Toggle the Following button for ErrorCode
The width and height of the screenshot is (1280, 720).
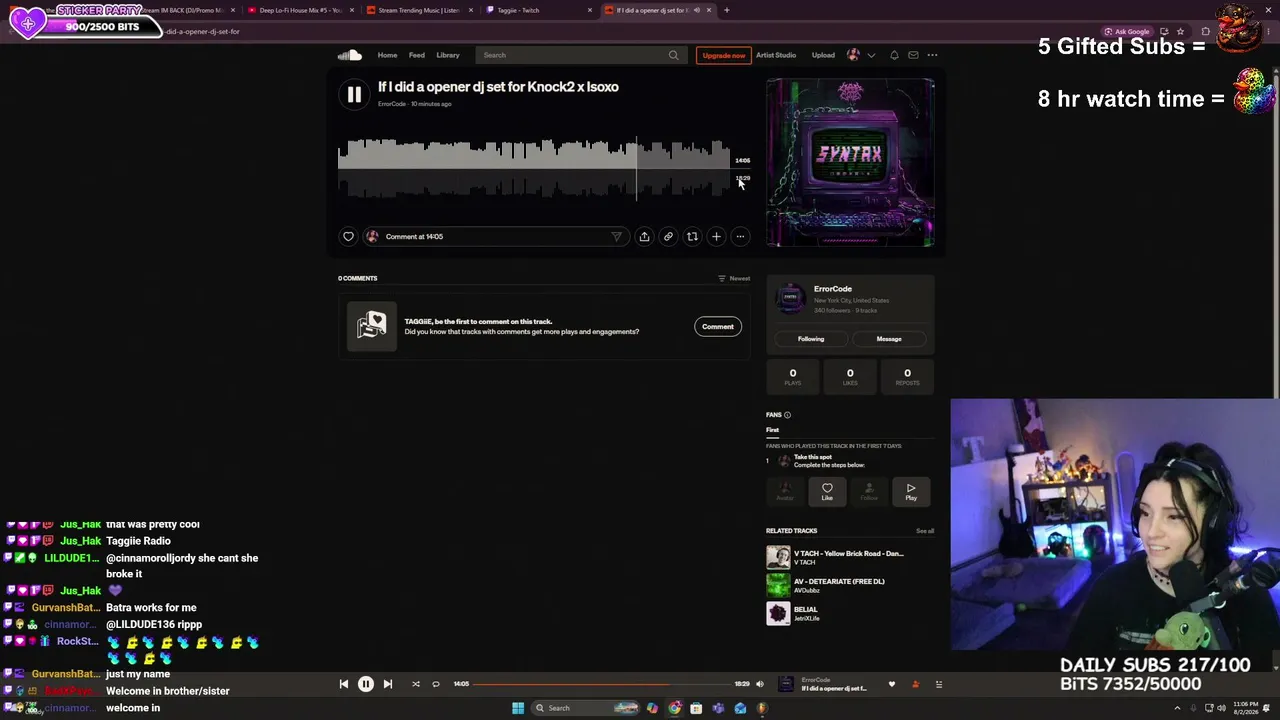point(811,339)
